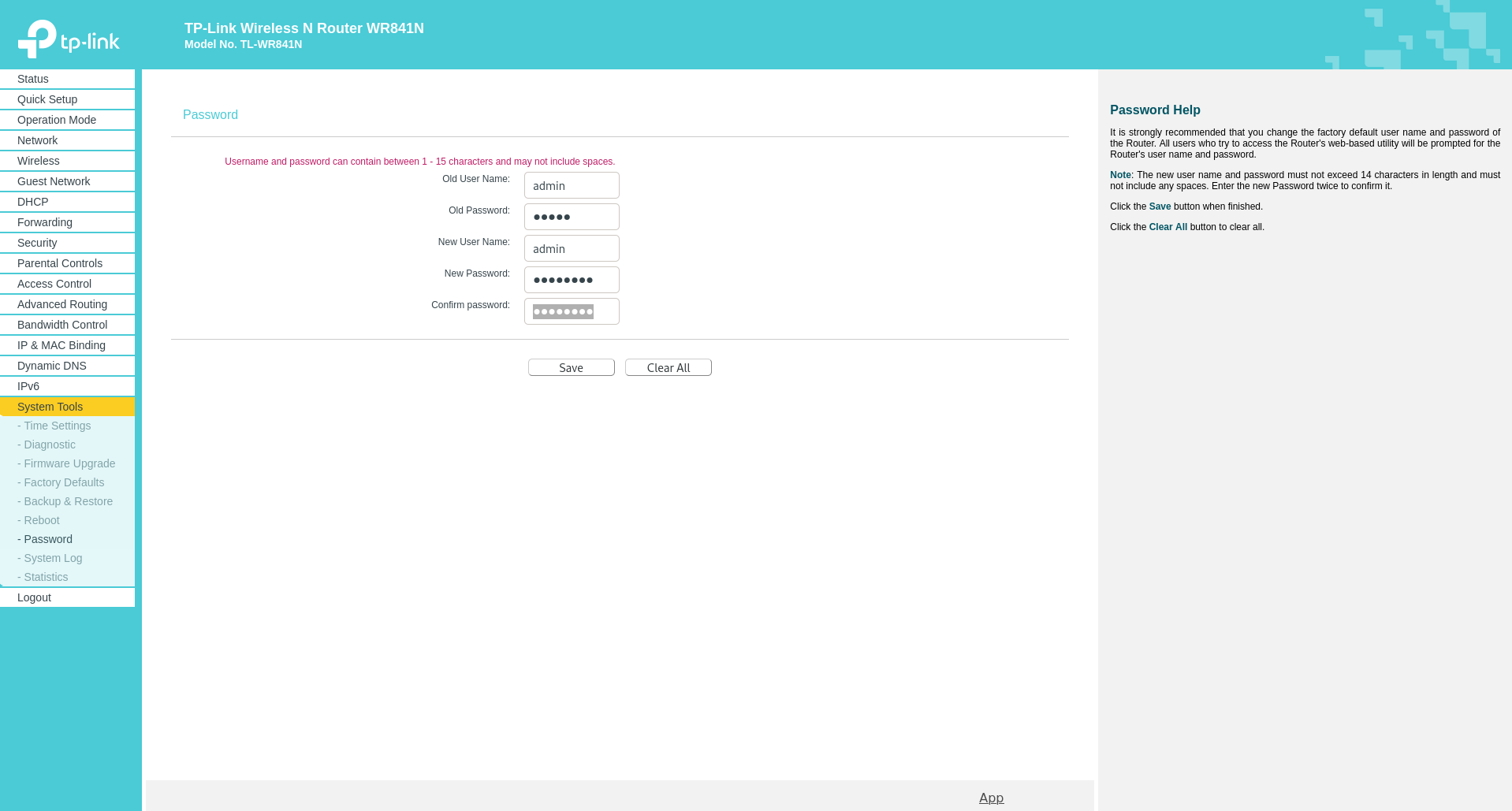The height and width of the screenshot is (811, 1512).
Task: Open the Status menu
Action: point(67,79)
